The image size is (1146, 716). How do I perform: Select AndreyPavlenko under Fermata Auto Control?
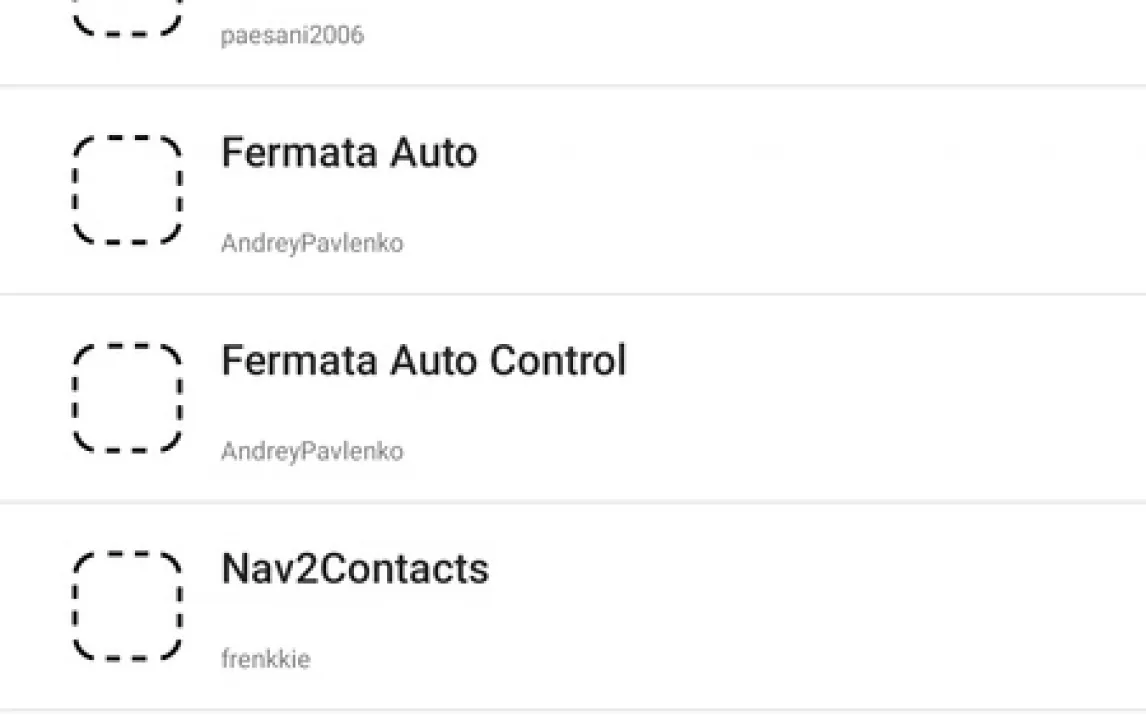(312, 452)
